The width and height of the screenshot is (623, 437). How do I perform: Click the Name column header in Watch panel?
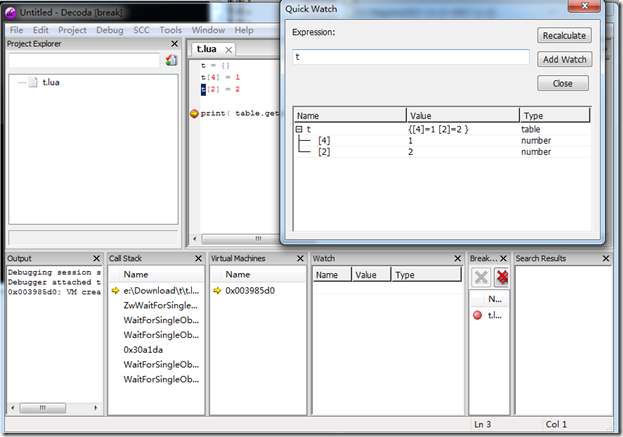tap(332, 275)
